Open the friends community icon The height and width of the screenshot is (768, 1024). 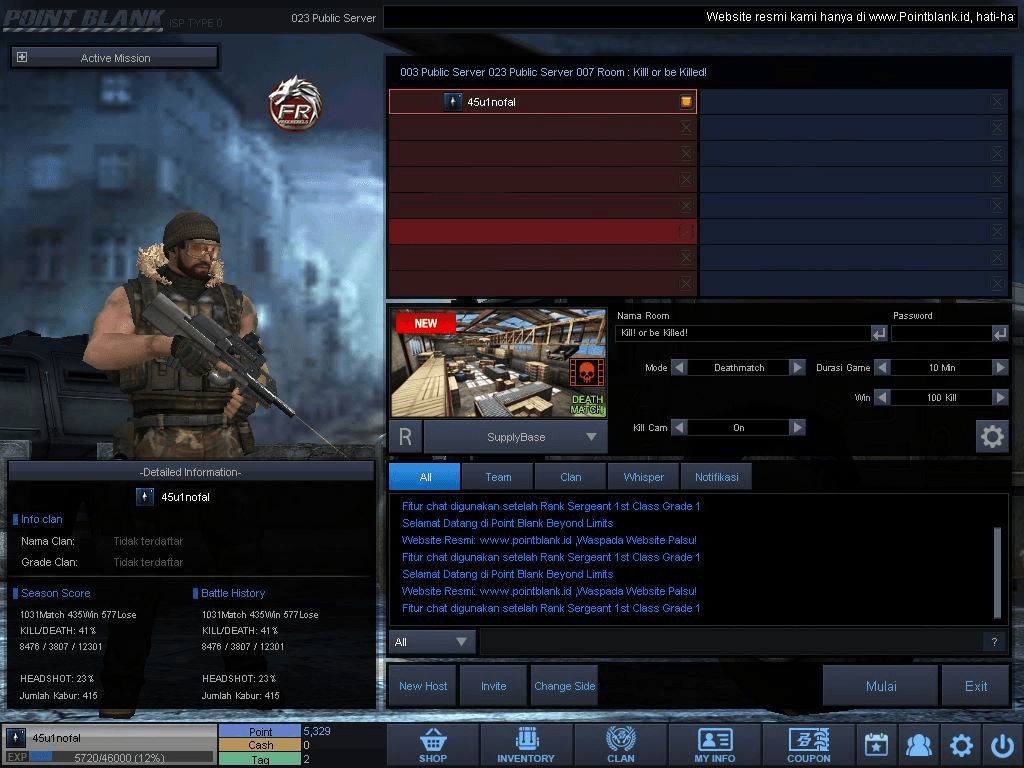coord(918,745)
